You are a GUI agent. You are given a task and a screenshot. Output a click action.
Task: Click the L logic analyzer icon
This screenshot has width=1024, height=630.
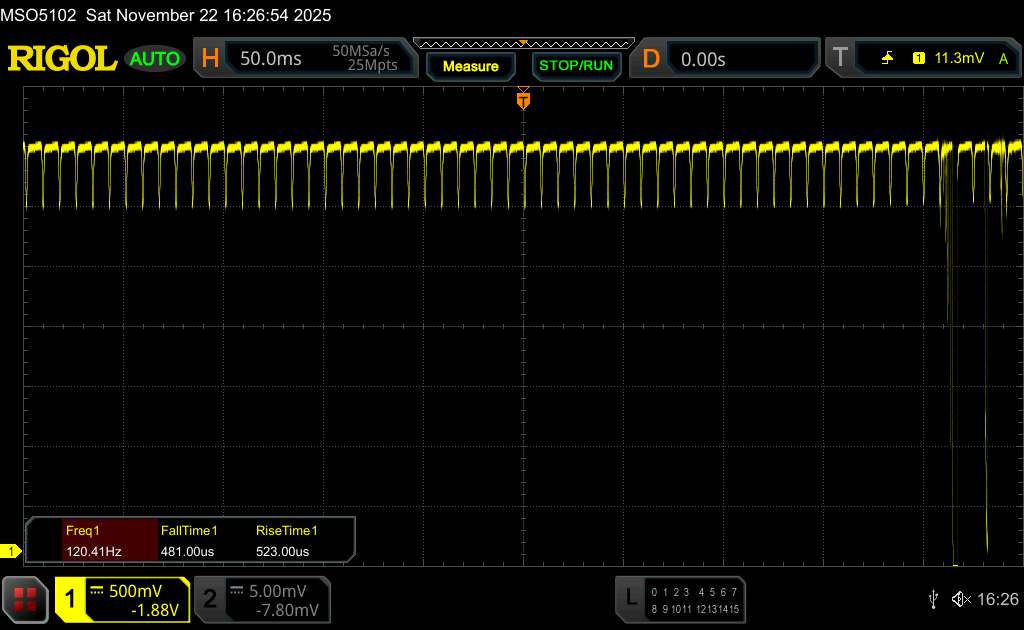click(630, 599)
